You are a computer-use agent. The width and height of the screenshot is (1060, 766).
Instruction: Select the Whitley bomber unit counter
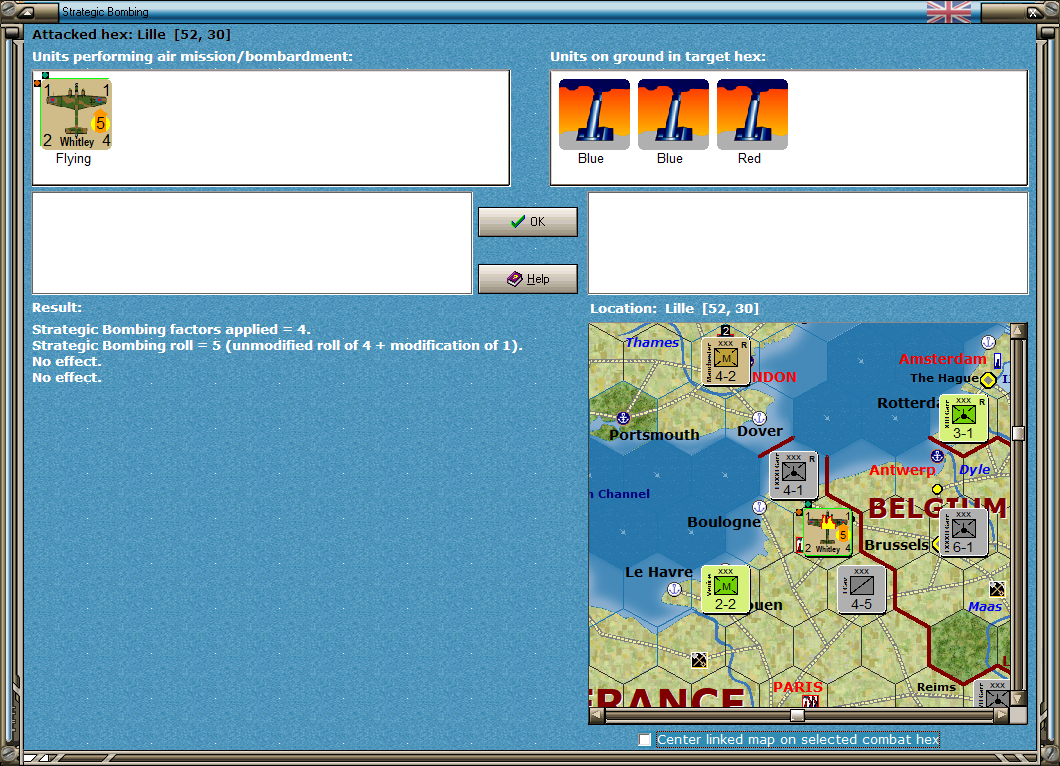[76, 114]
